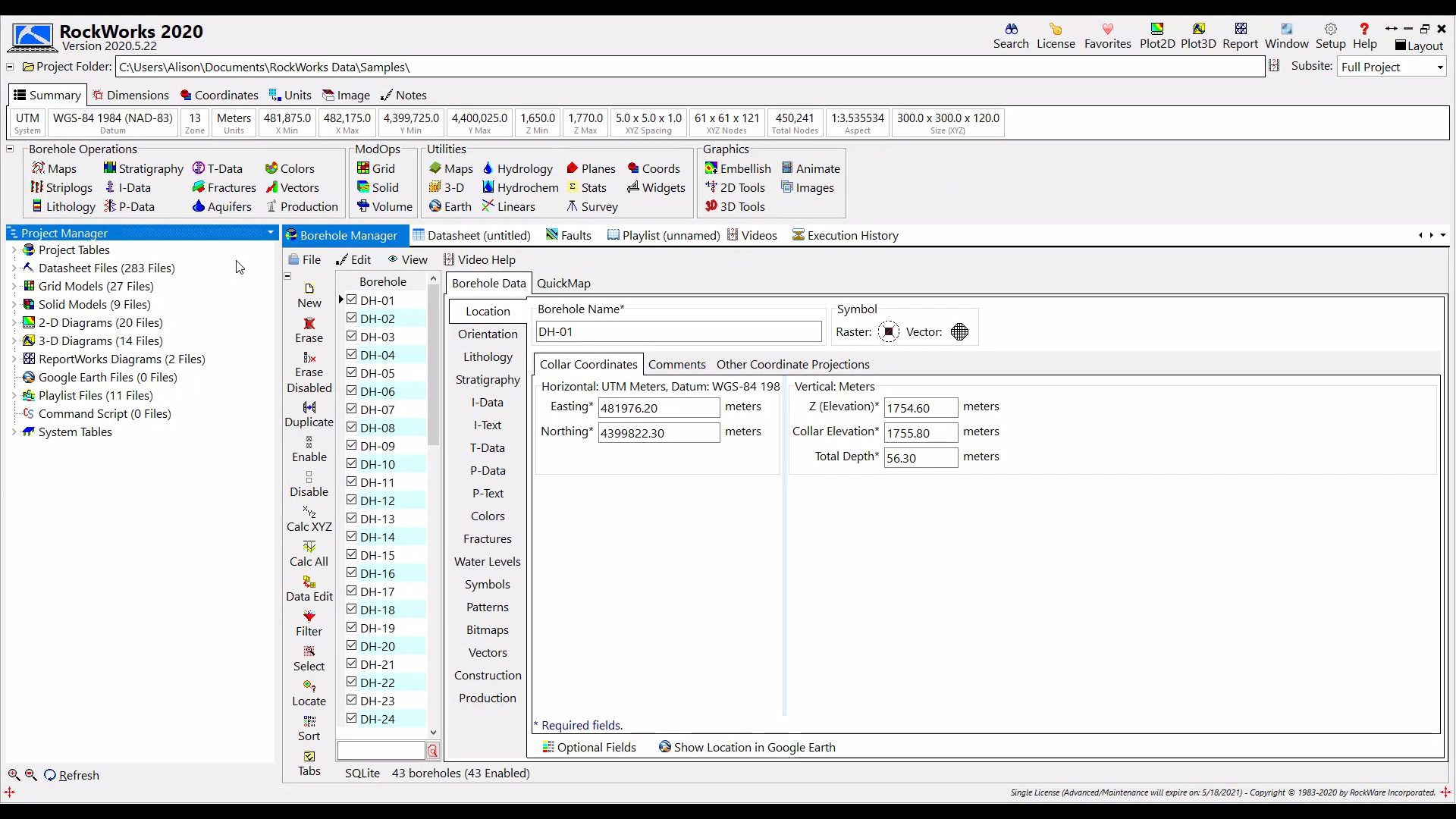1456x819 pixels.
Task: Open the Project Manager header dropdown arrow
Action: [270, 233]
